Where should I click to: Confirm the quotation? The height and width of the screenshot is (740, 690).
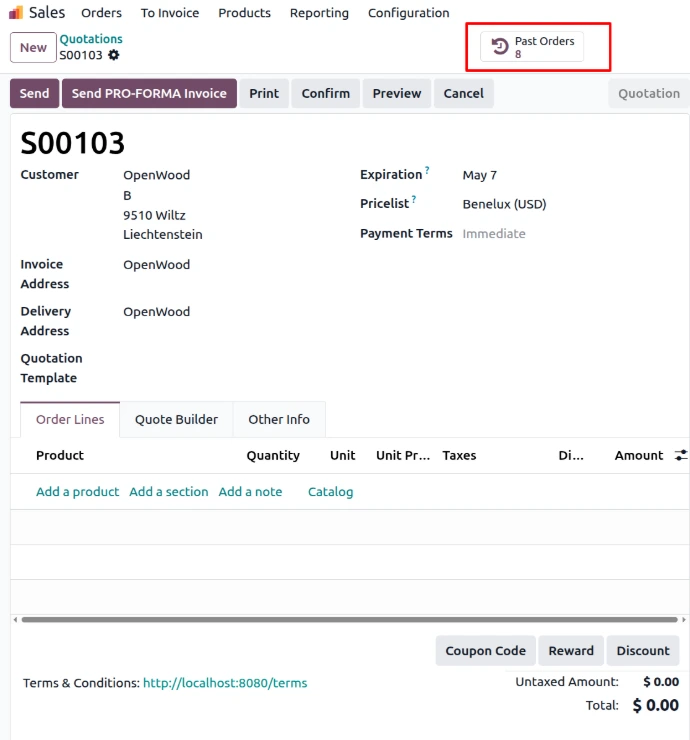325,94
